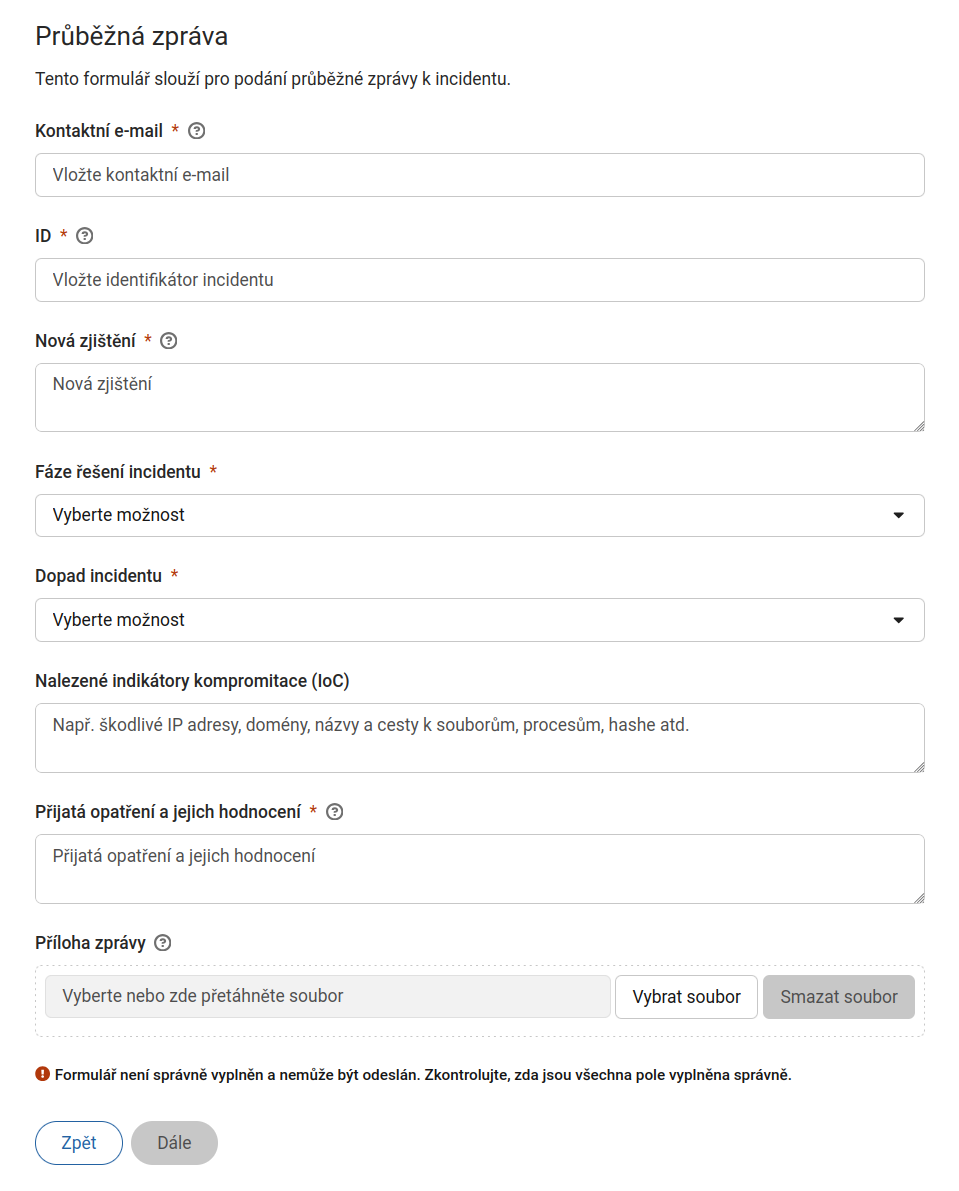The image size is (959, 1191).
Task: Show help tooltip for ID field
Action: point(85,235)
